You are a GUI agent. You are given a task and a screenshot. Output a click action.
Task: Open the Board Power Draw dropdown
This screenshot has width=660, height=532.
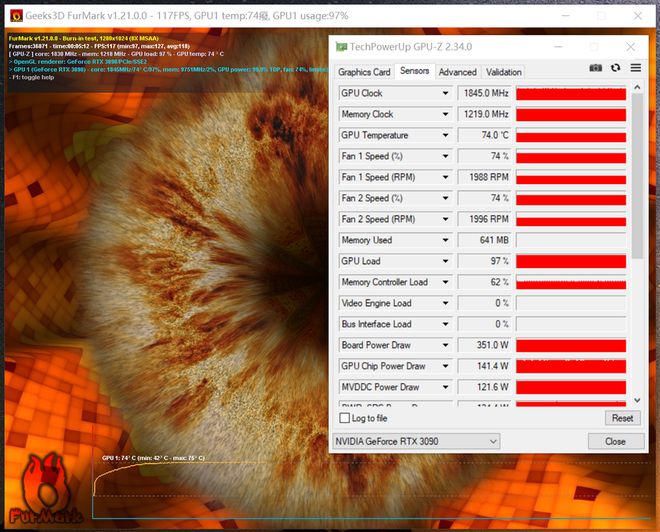445,345
